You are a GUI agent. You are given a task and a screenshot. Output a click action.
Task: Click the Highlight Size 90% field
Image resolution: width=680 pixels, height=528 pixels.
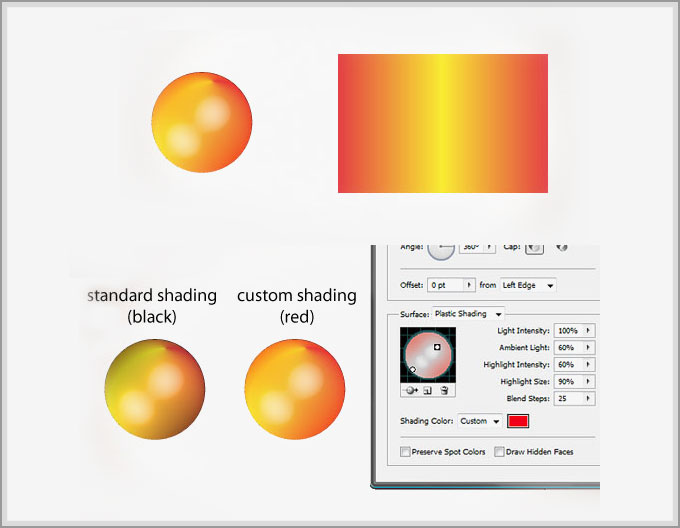point(569,381)
